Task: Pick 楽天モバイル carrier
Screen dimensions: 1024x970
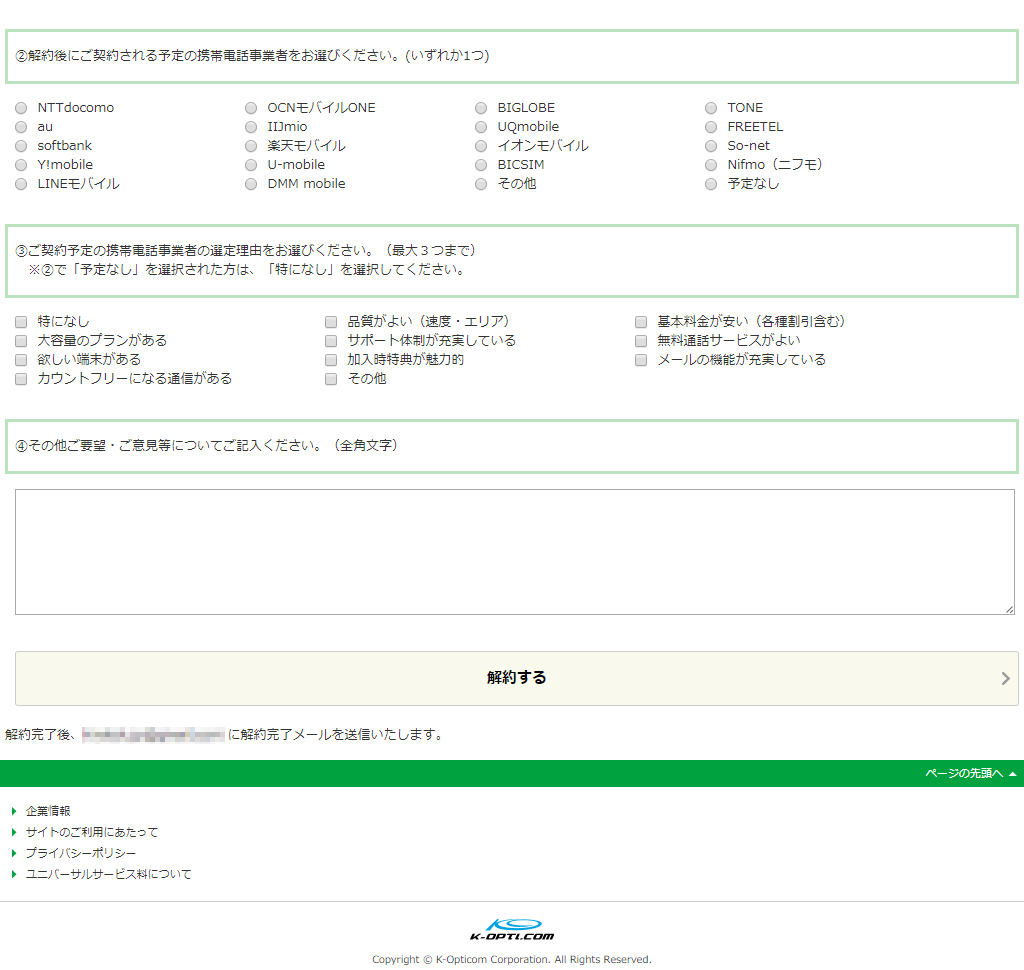Action: pyautogui.click(x=251, y=146)
